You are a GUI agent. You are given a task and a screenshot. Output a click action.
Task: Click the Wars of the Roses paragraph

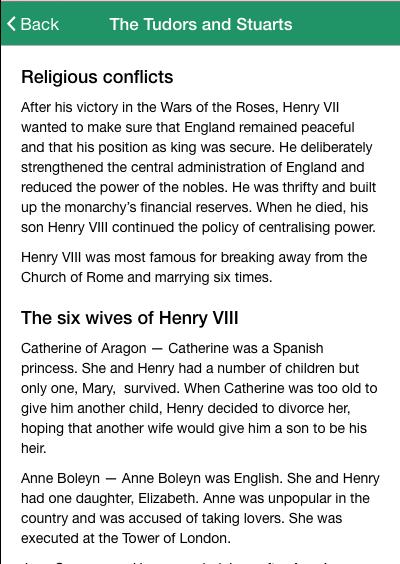click(x=199, y=167)
